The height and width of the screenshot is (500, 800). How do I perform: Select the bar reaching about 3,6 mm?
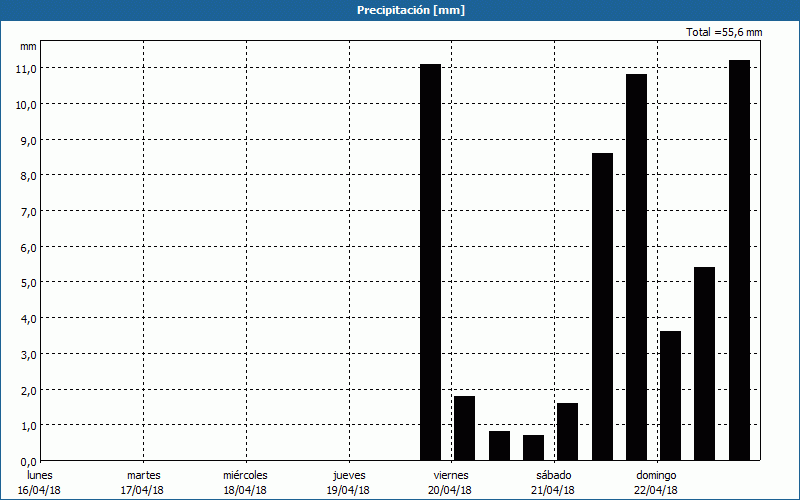click(670, 395)
